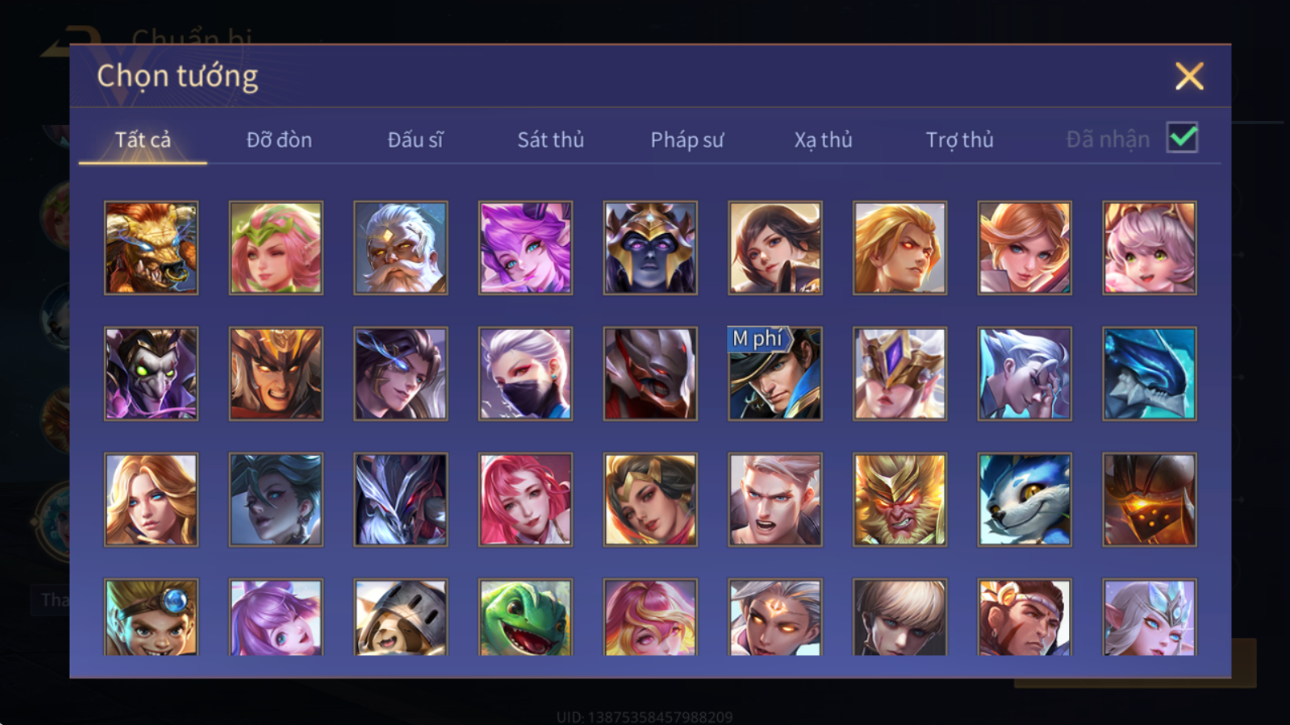Filter by the "Xạ thủ" tab
The image size is (1290, 725).
(823, 140)
